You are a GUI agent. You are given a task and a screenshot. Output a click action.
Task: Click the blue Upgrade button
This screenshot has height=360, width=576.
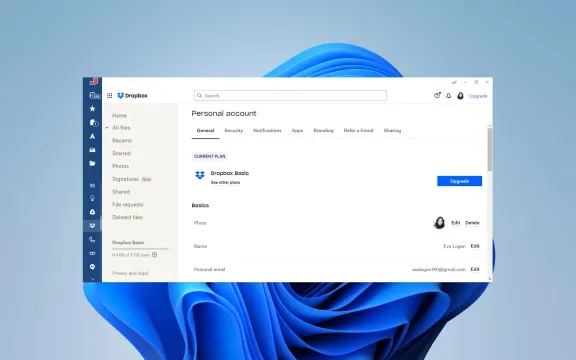click(x=459, y=181)
